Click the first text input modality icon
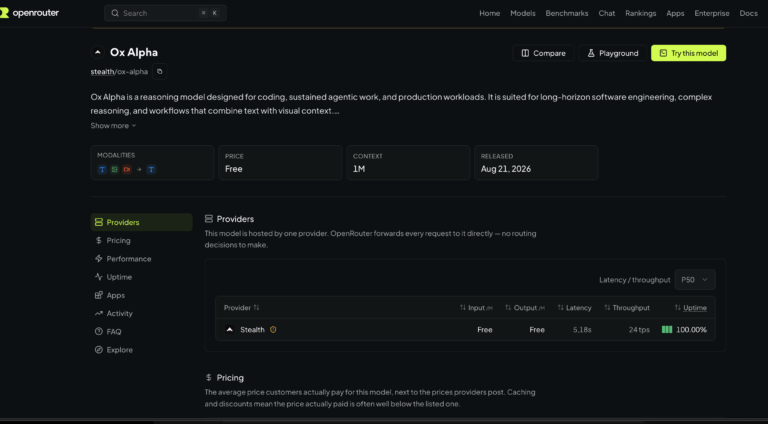The image size is (768, 424). [102, 169]
